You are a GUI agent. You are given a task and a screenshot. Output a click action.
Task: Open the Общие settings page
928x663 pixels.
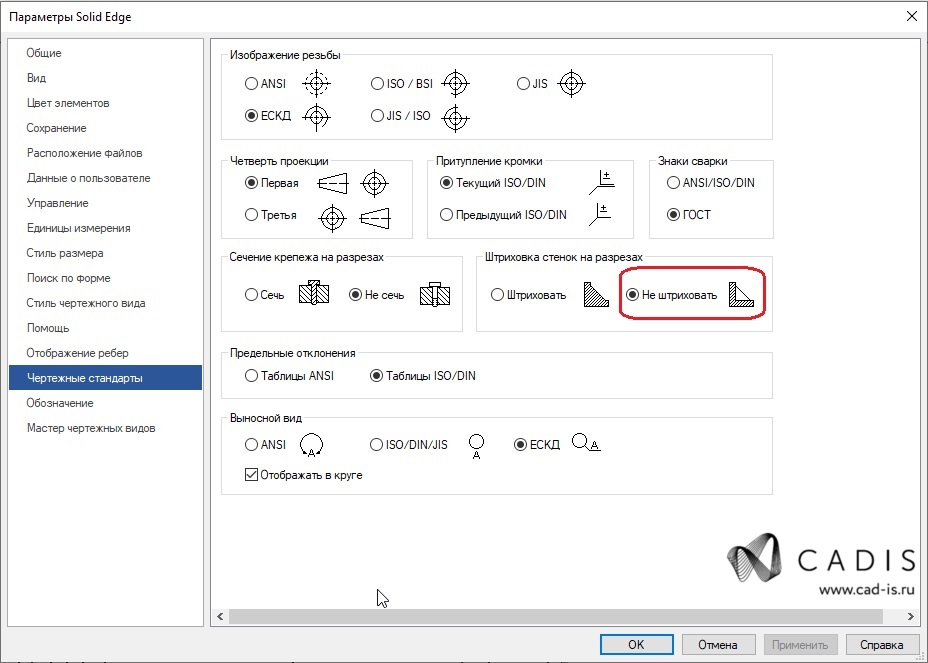pyautogui.click(x=105, y=53)
